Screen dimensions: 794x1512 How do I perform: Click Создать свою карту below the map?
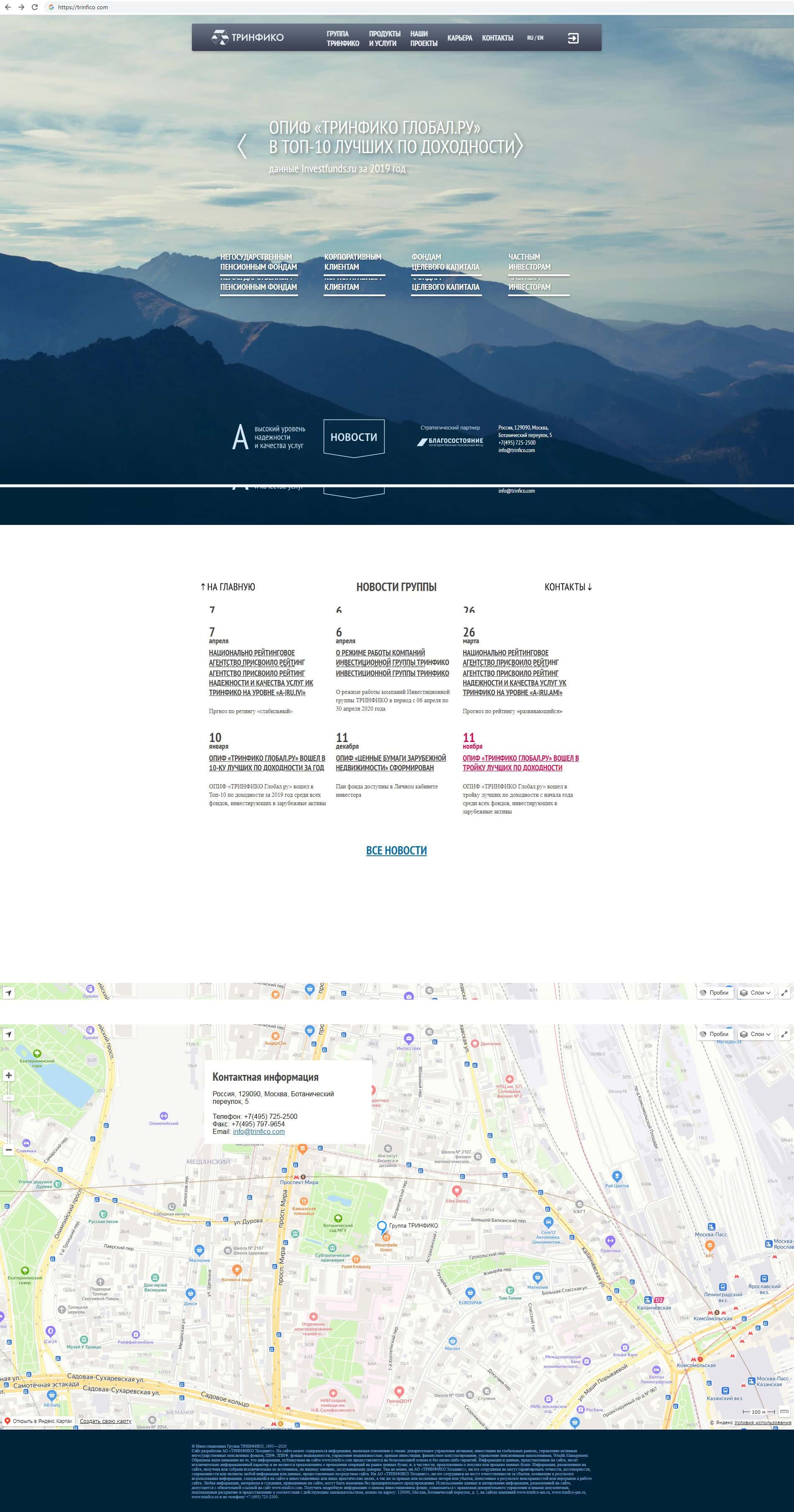pyautogui.click(x=106, y=1421)
